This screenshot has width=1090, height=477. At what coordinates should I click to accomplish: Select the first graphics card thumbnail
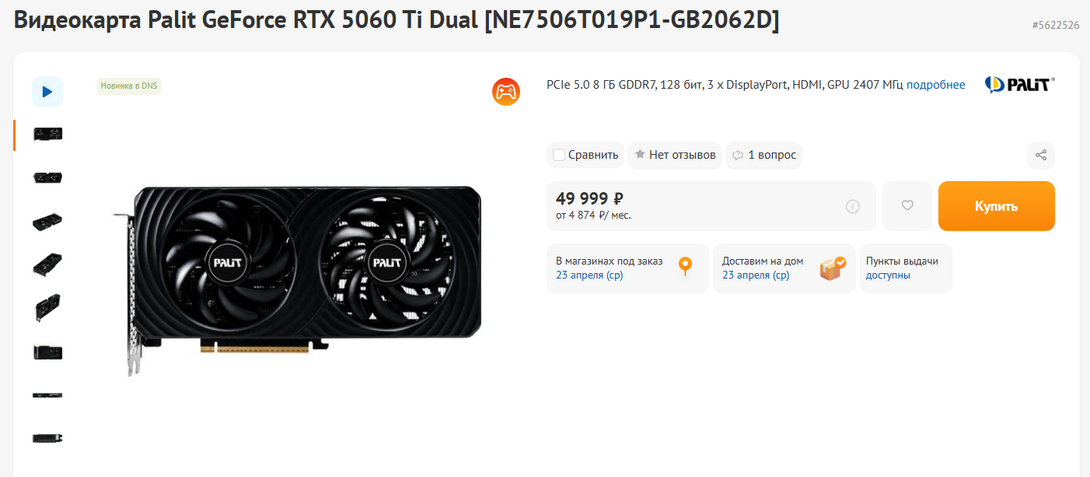(48, 134)
